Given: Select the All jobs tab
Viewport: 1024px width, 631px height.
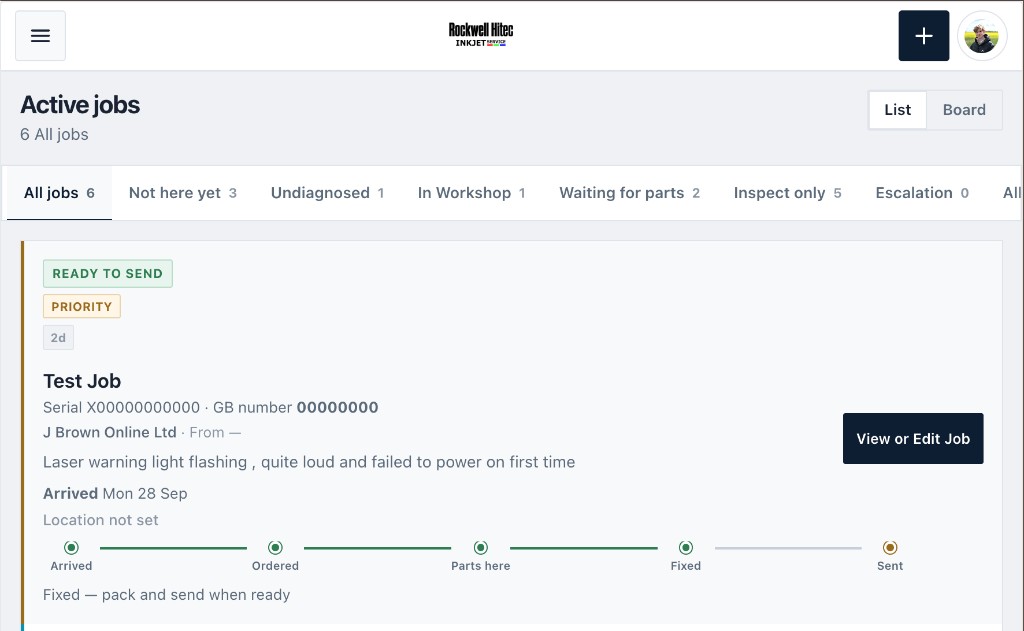Looking at the screenshot, I should (x=59, y=193).
